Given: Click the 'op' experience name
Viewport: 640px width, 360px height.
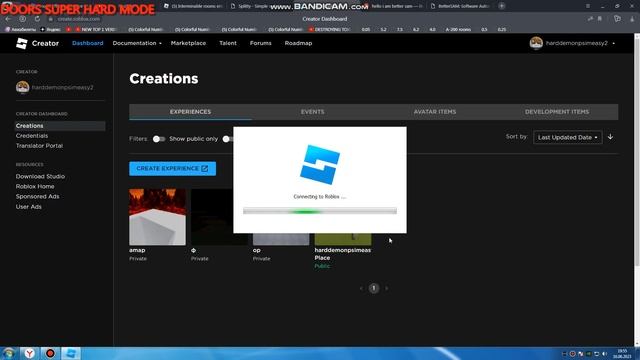Looking at the screenshot, I should (x=256, y=250).
